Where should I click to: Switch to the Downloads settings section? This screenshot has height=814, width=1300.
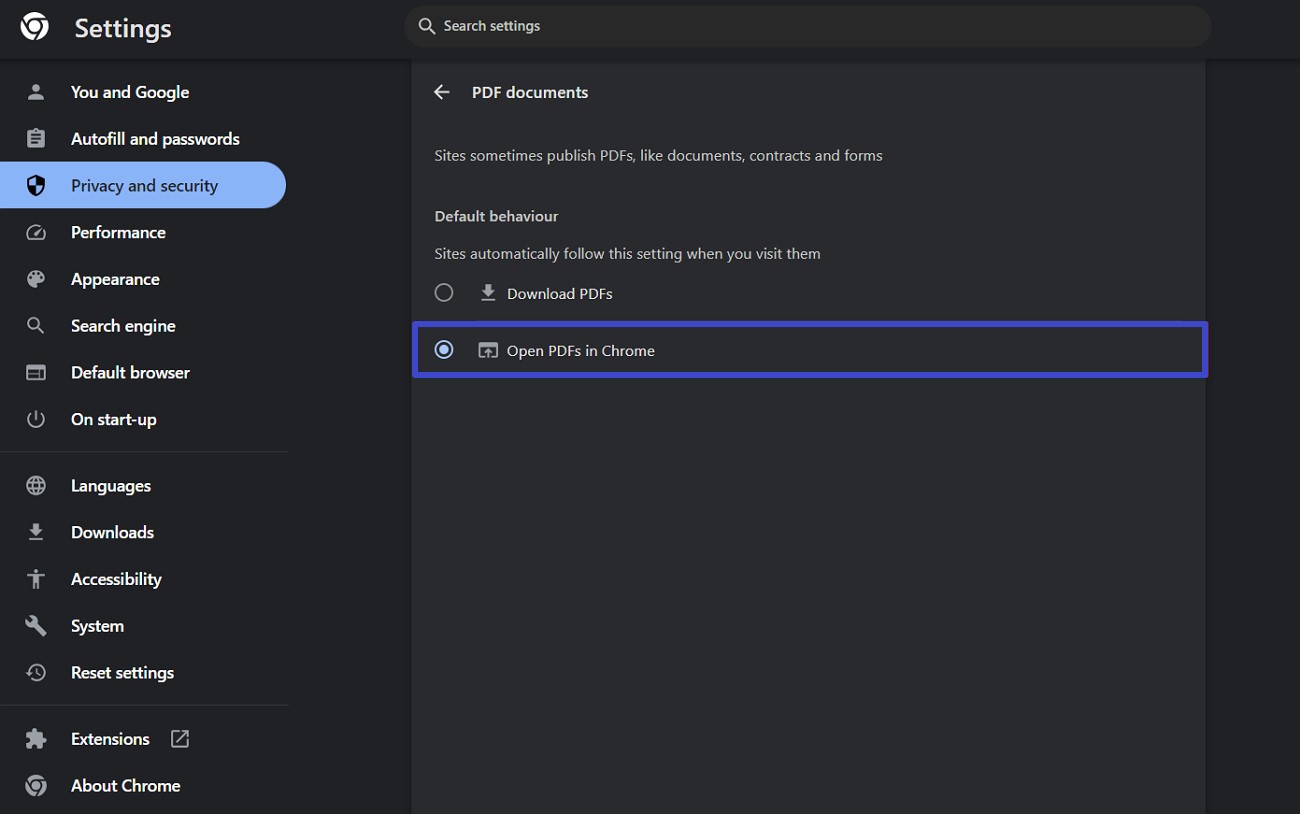pyautogui.click(x=112, y=532)
